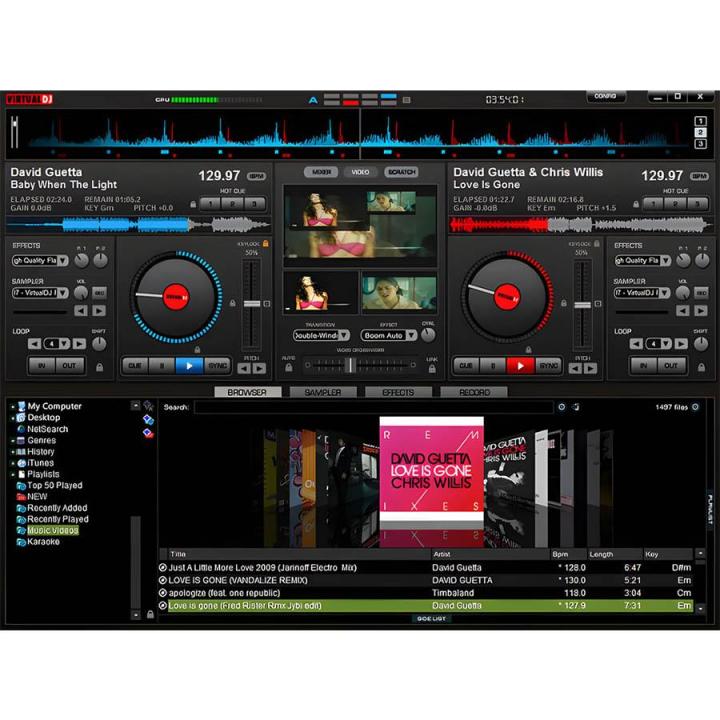
Task: Click right deck BPM tap button
Action: click(x=699, y=176)
